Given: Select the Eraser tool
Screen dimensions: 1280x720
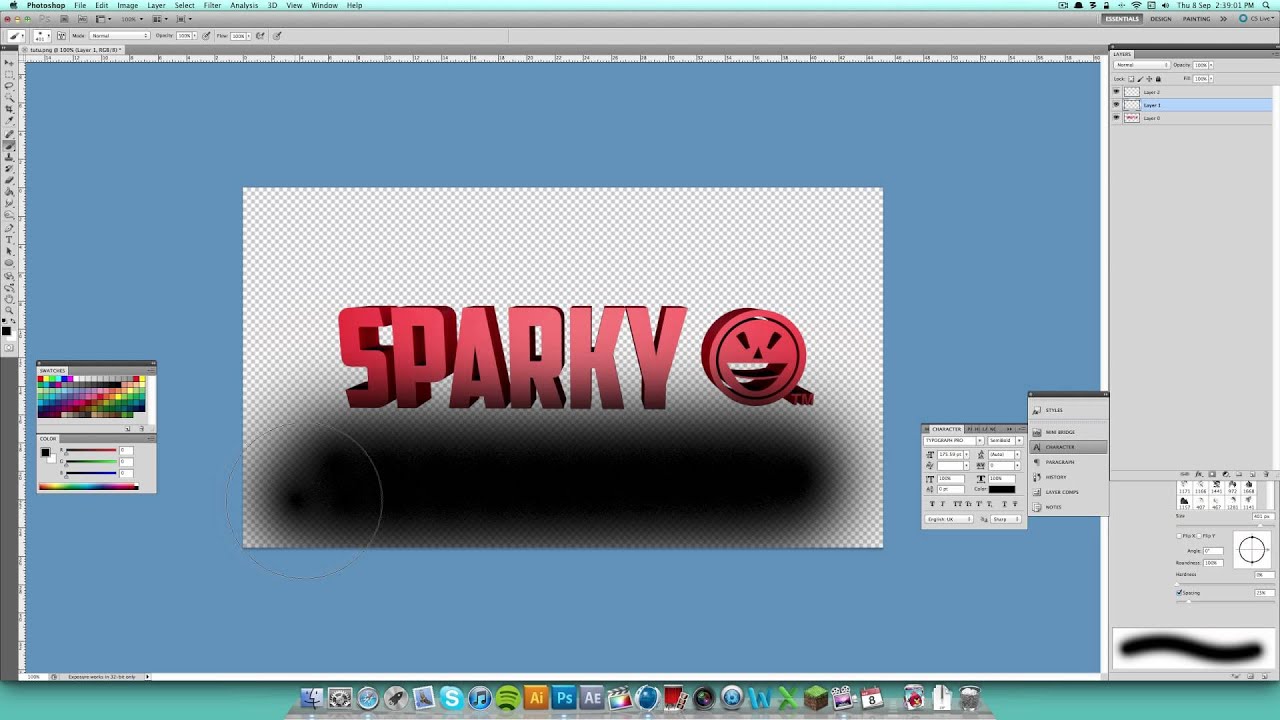Looking at the screenshot, I should 9,180.
